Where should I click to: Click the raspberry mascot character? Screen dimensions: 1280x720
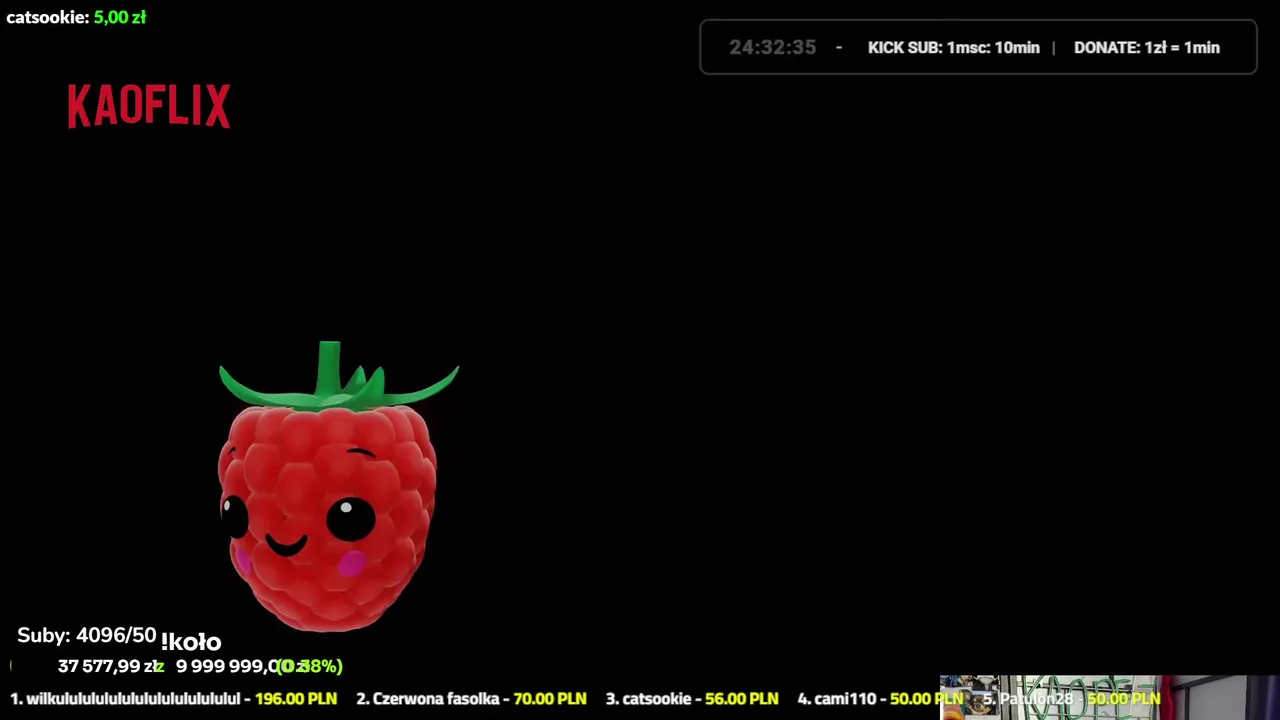338,487
